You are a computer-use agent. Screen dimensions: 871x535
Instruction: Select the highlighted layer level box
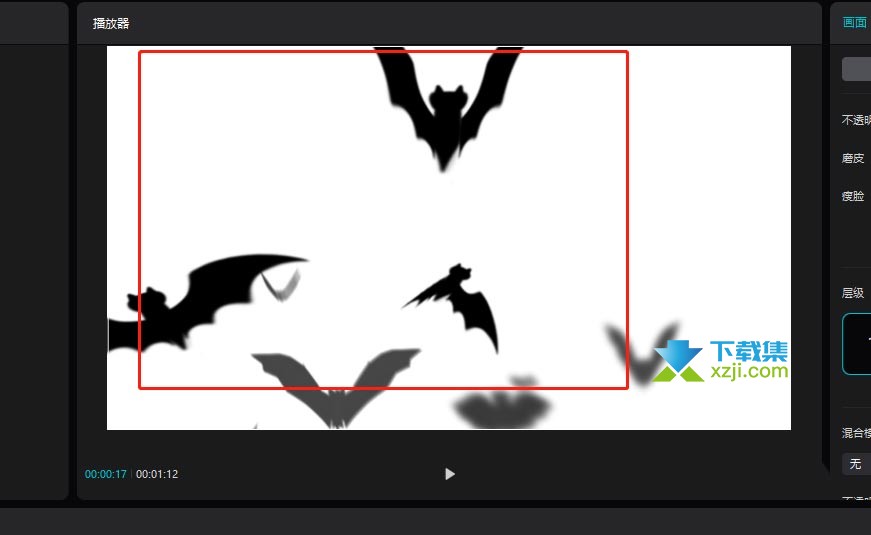click(x=857, y=344)
